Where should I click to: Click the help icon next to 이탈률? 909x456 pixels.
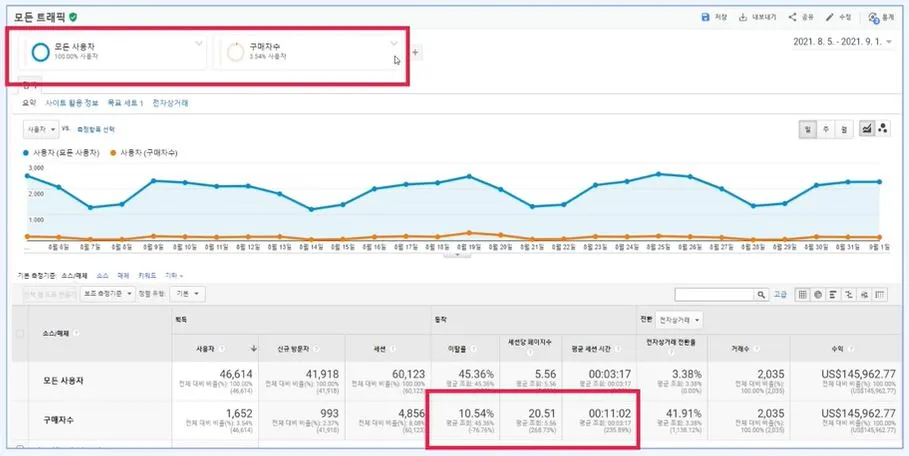[474, 349]
